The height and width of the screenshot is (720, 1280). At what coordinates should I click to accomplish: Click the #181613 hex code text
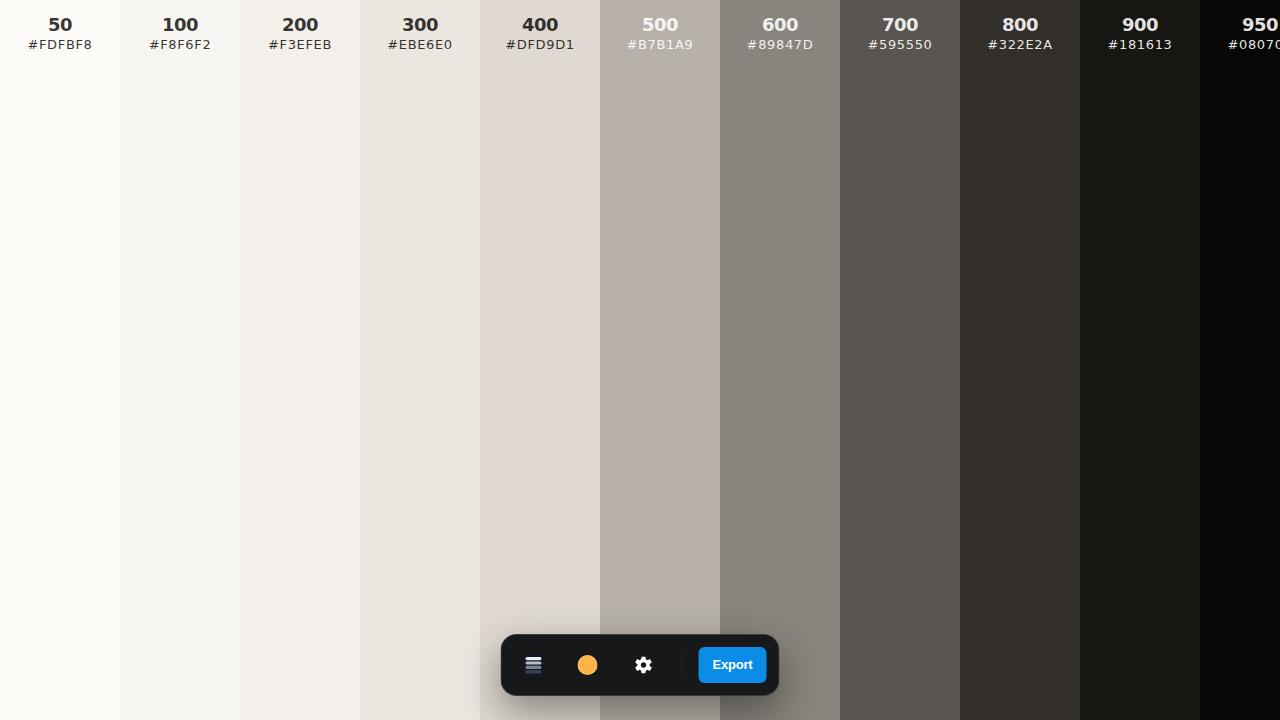(x=1140, y=45)
